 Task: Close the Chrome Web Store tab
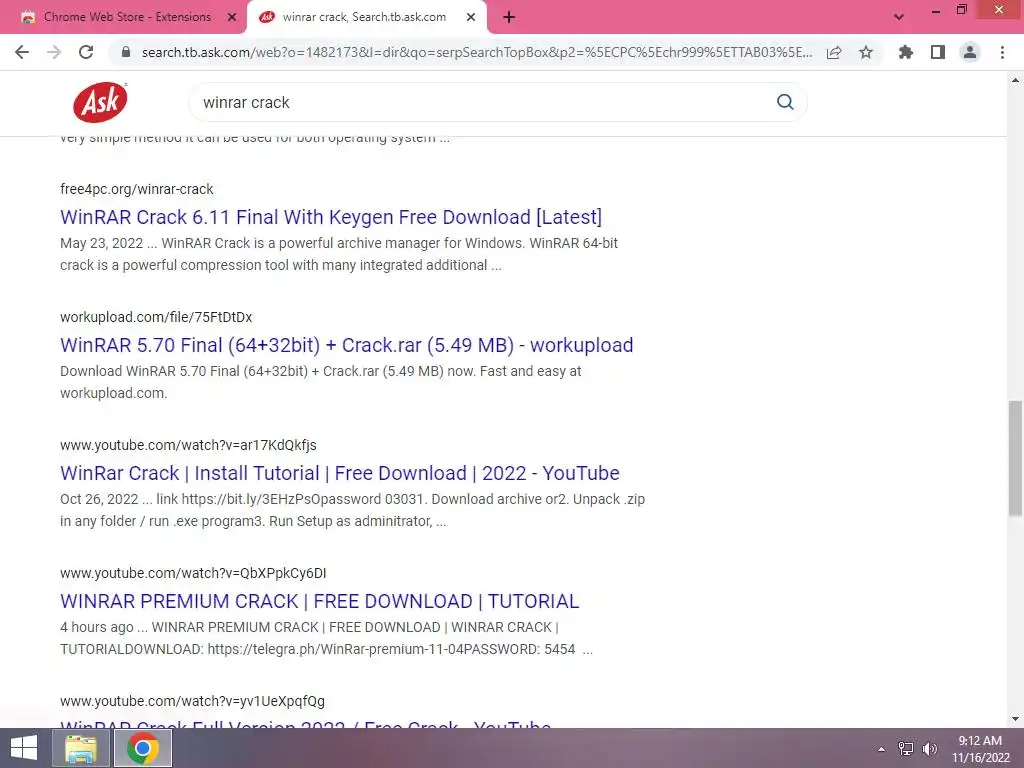231,17
